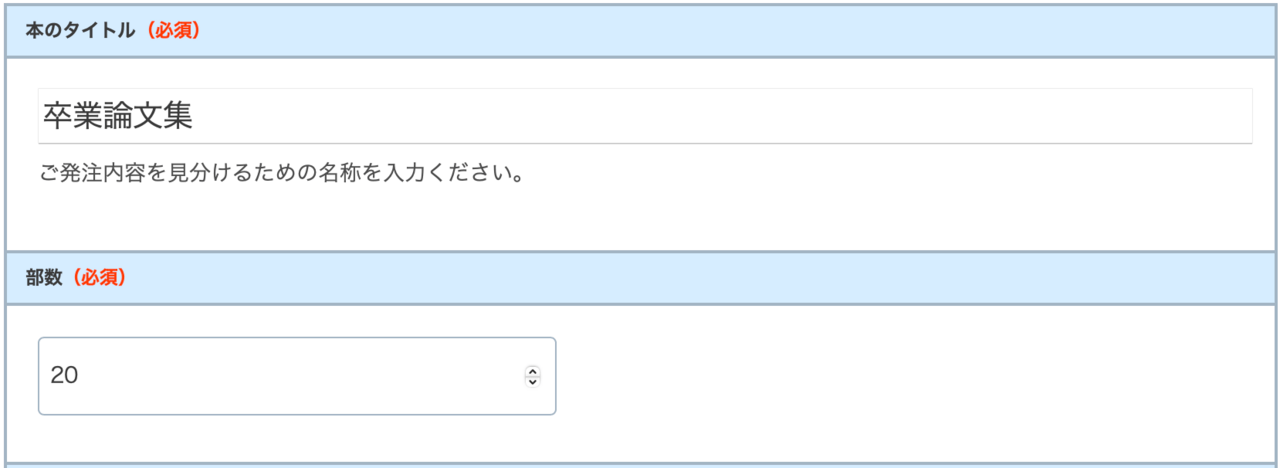Viewport: 1280px width, 468px height.
Task: Click the character 卒 in the title field
Action: [x=57, y=116]
